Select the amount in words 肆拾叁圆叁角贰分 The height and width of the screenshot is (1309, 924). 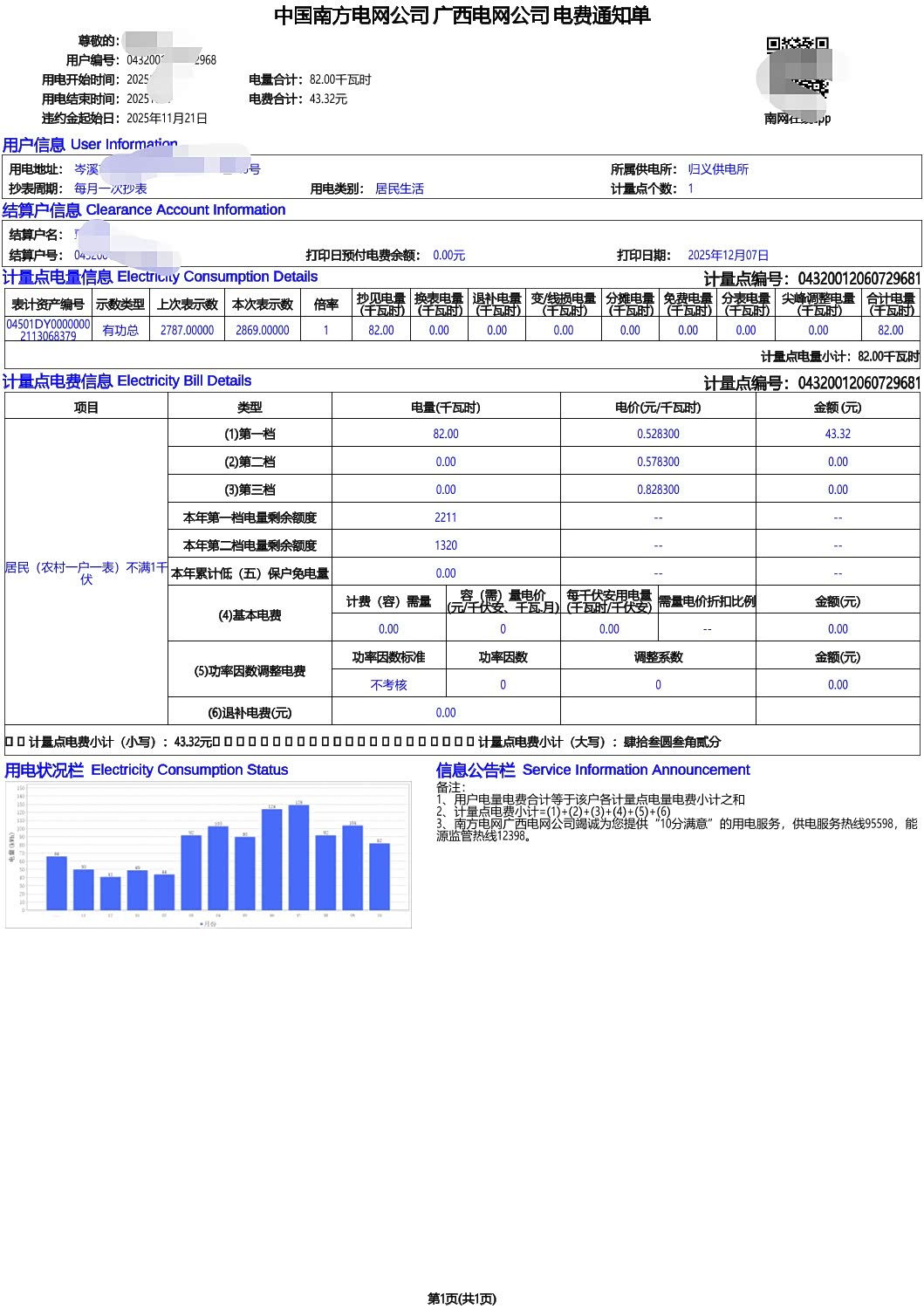[x=672, y=742]
